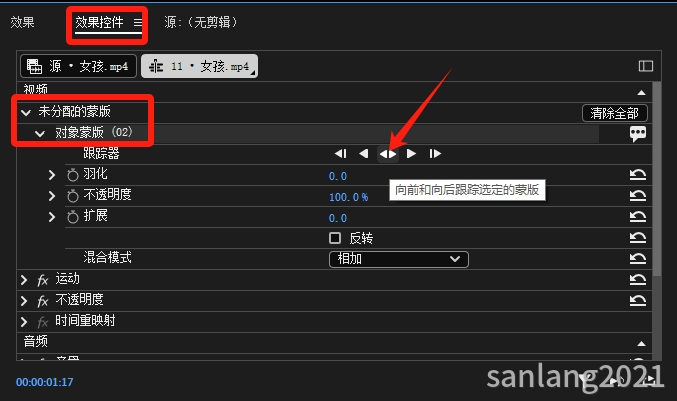Open the comment bubble icon for 对象蒙版

pyautogui.click(x=638, y=134)
